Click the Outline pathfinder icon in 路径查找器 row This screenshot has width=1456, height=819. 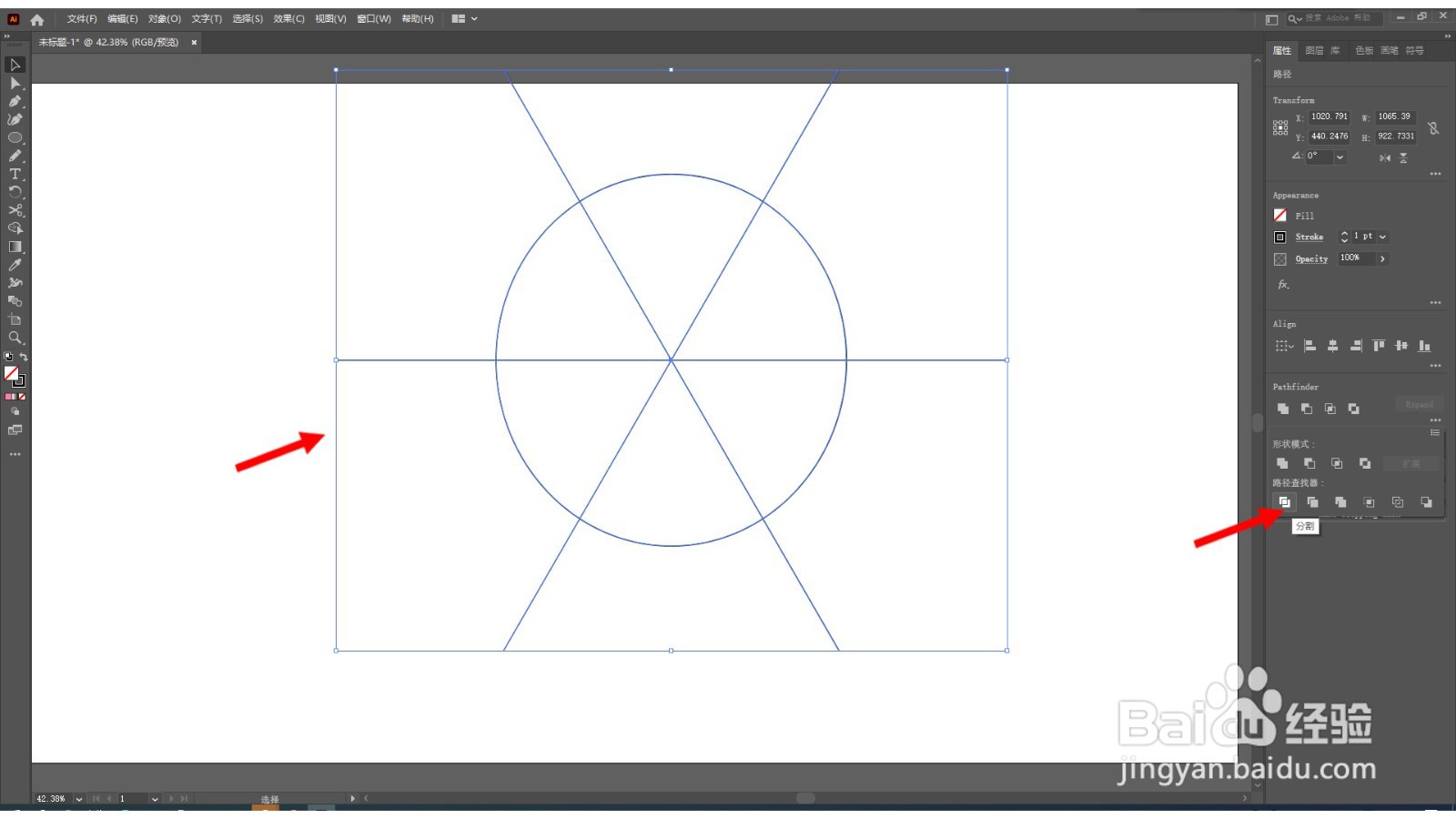1398,502
